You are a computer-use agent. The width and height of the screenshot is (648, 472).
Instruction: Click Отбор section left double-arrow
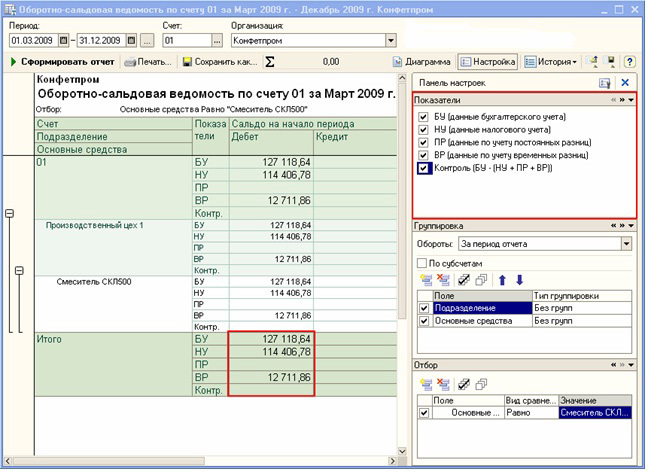(x=614, y=365)
